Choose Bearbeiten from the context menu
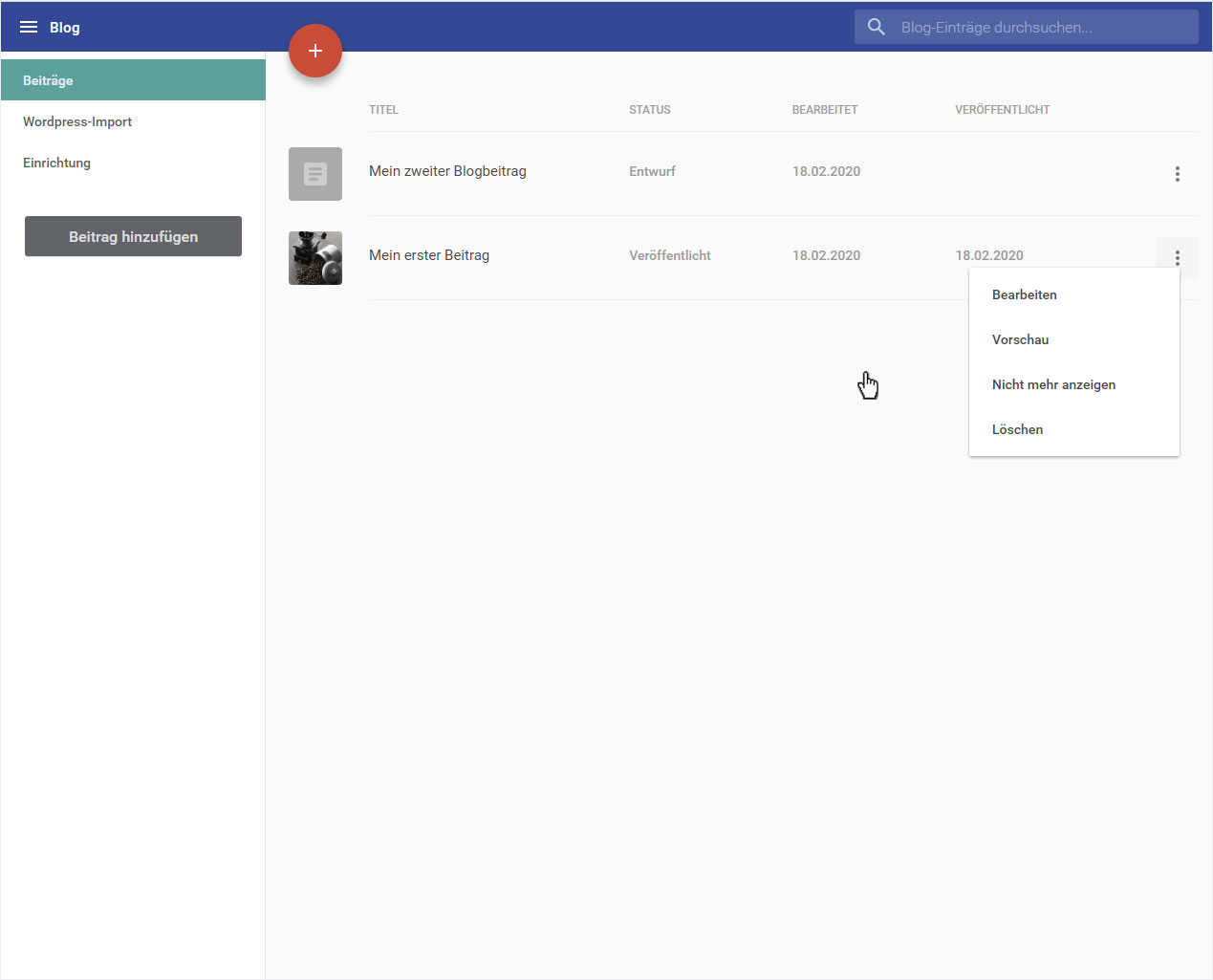The height and width of the screenshot is (980, 1213). [1074, 294]
